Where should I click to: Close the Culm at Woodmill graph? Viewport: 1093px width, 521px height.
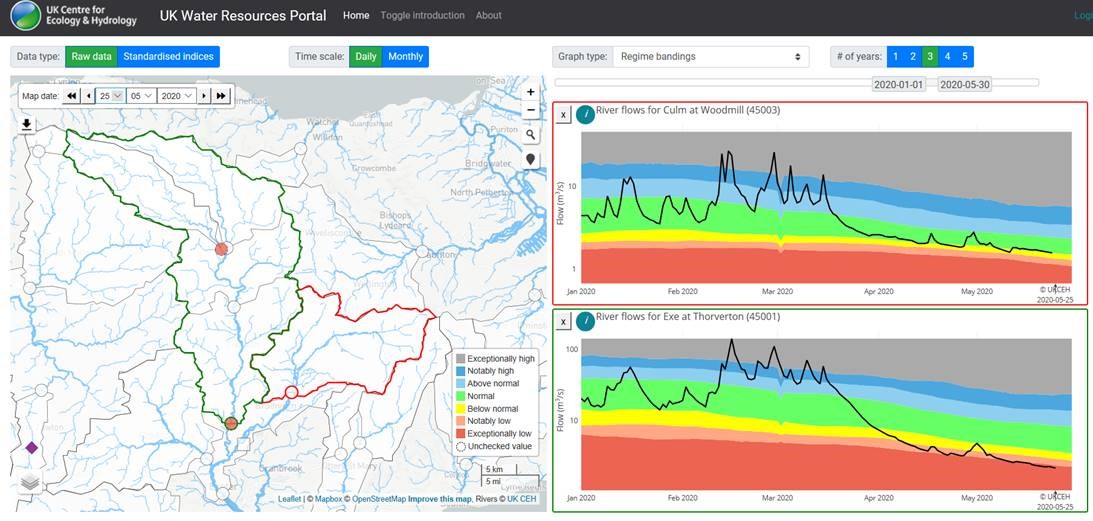[x=563, y=115]
